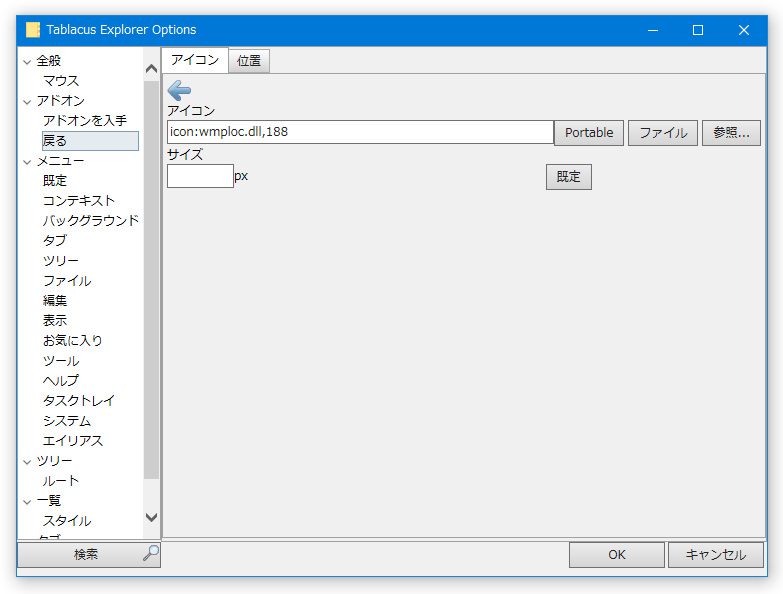This screenshot has height=594, width=783.
Task: Select ツール in the tree
Action: click(x=61, y=360)
